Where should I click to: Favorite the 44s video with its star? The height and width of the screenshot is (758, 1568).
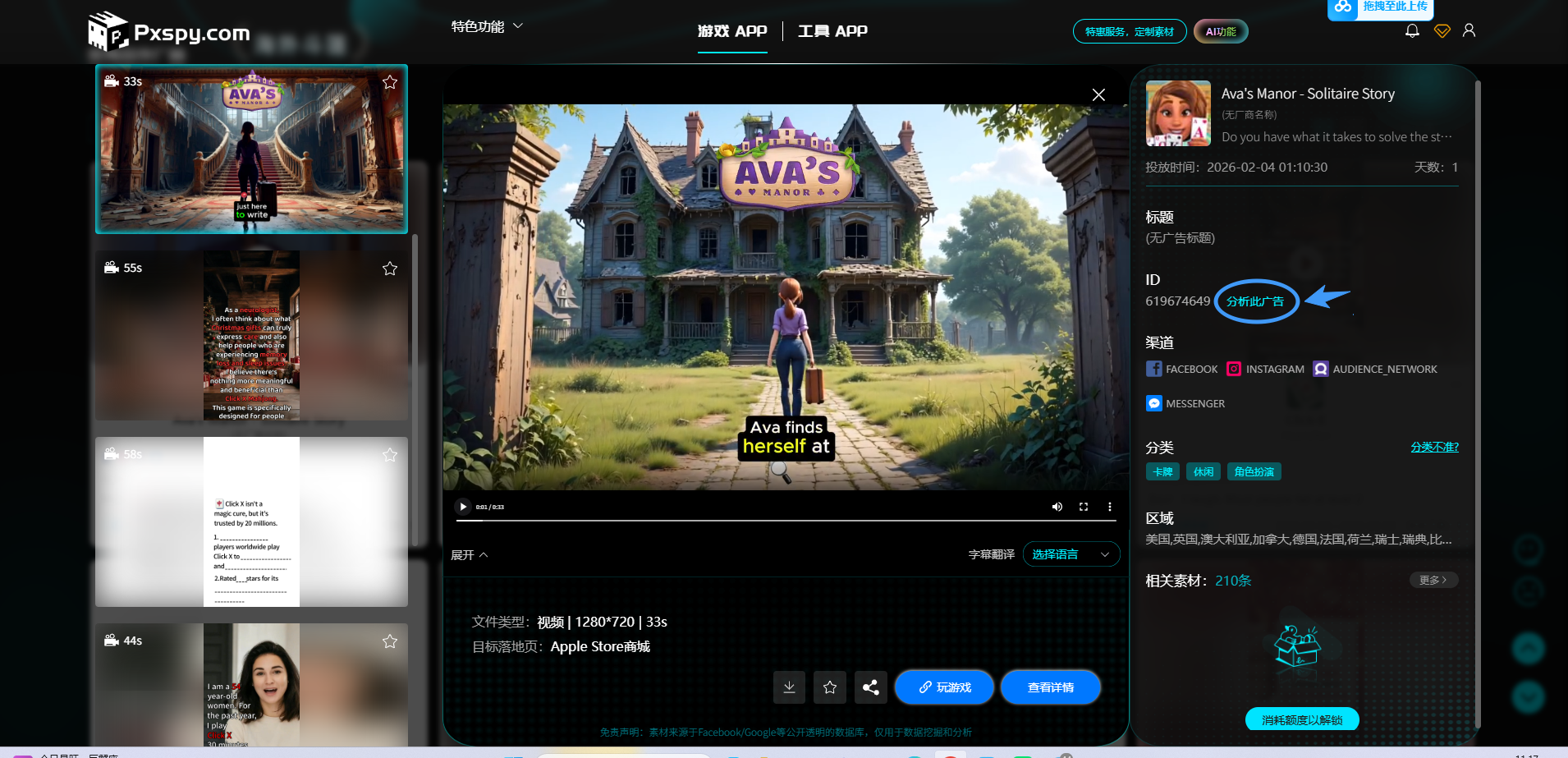tap(390, 641)
